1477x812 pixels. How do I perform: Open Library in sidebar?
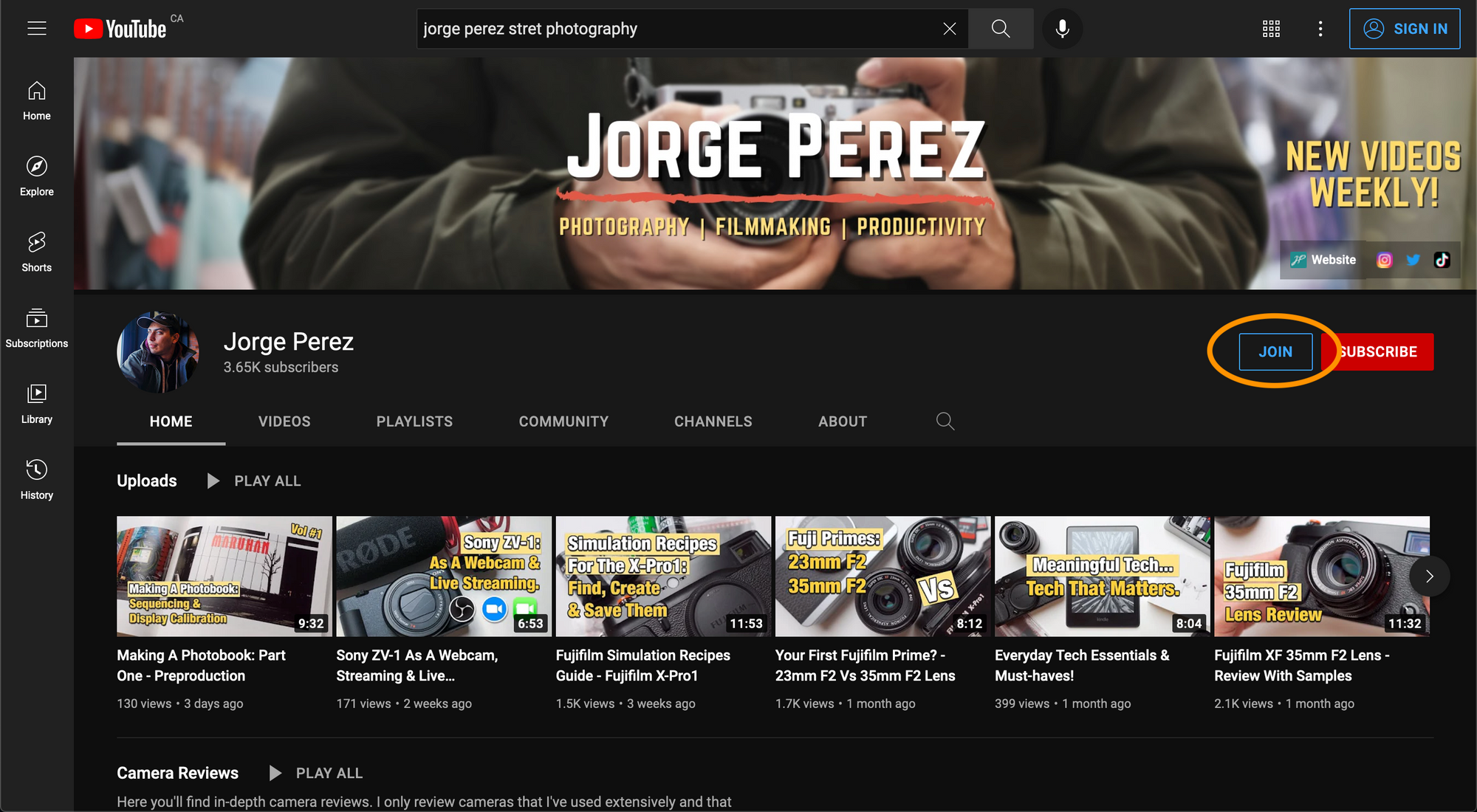coord(37,405)
